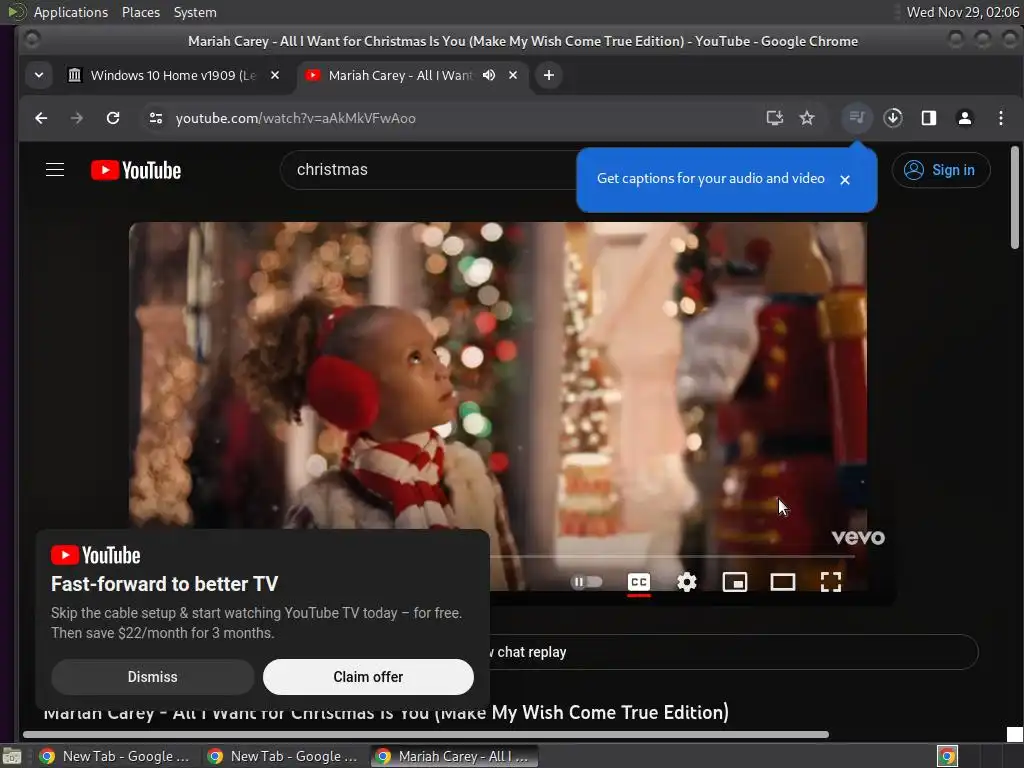Bookmark this page with the star icon
1024x768 pixels.
coord(807,118)
